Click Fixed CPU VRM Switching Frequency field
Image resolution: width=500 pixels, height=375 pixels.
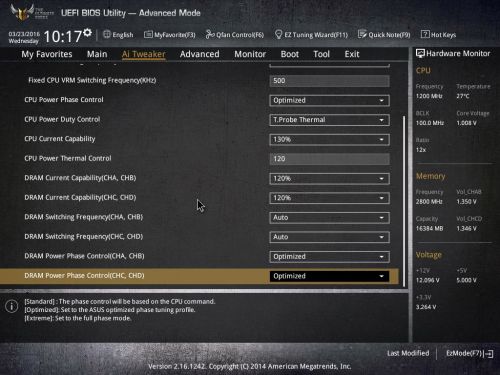[329, 81]
